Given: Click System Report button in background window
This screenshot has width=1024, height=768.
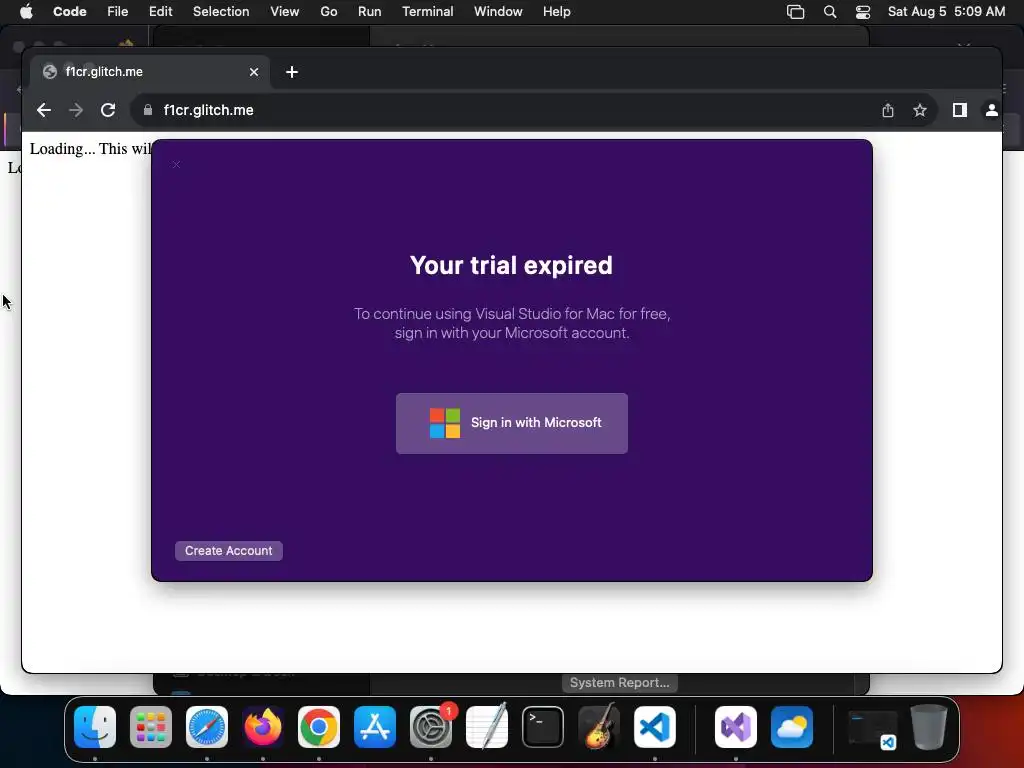Looking at the screenshot, I should [620, 682].
